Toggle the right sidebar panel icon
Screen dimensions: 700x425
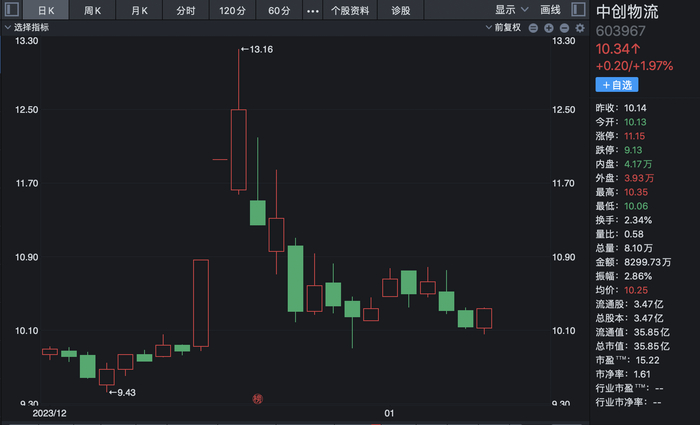click(x=580, y=10)
